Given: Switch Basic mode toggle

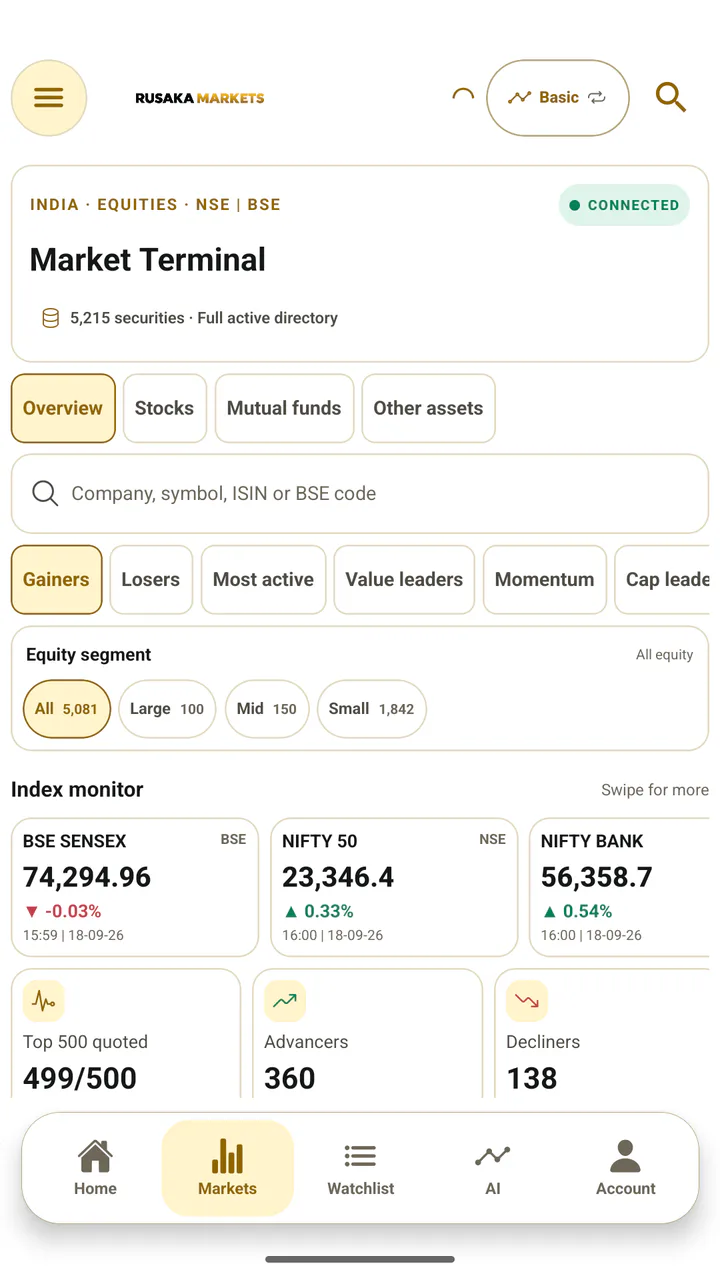Looking at the screenshot, I should coord(558,98).
